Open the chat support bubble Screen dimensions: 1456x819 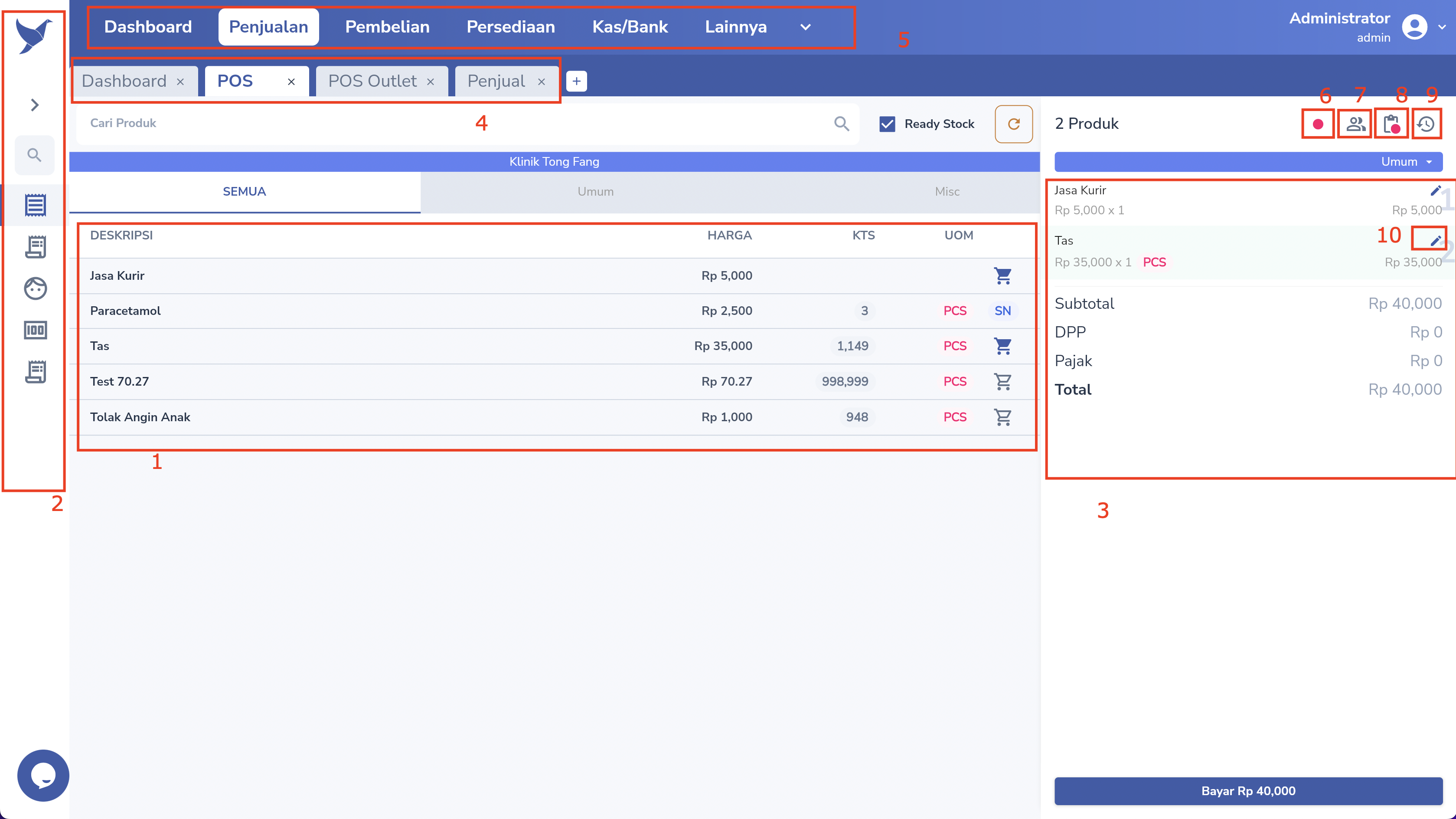[x=43, y=776]
